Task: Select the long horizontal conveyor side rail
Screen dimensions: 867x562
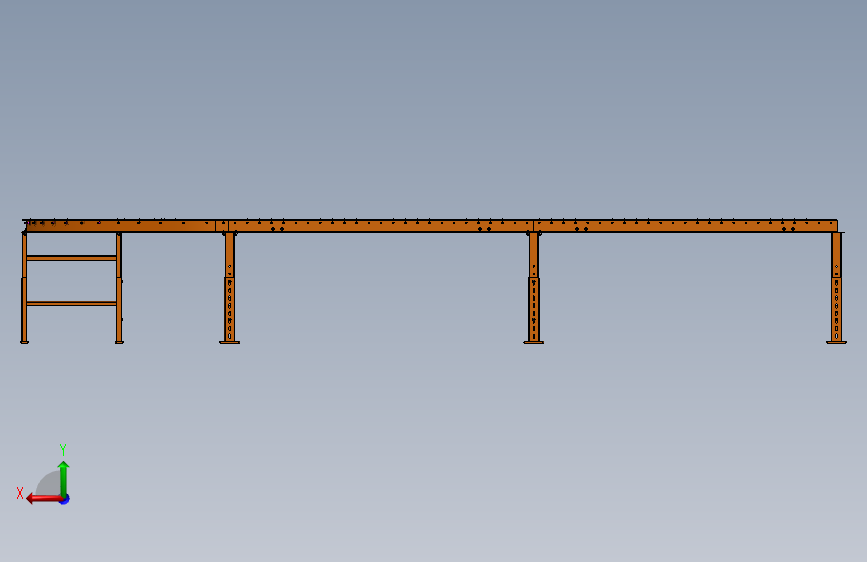Action: coord(430,226)
